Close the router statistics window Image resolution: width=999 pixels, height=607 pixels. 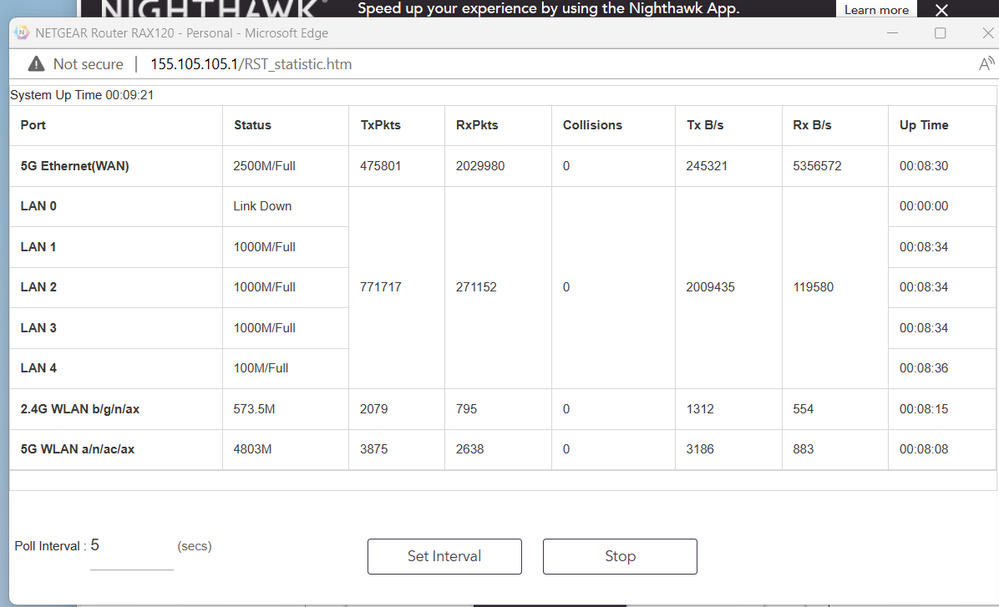988,32
